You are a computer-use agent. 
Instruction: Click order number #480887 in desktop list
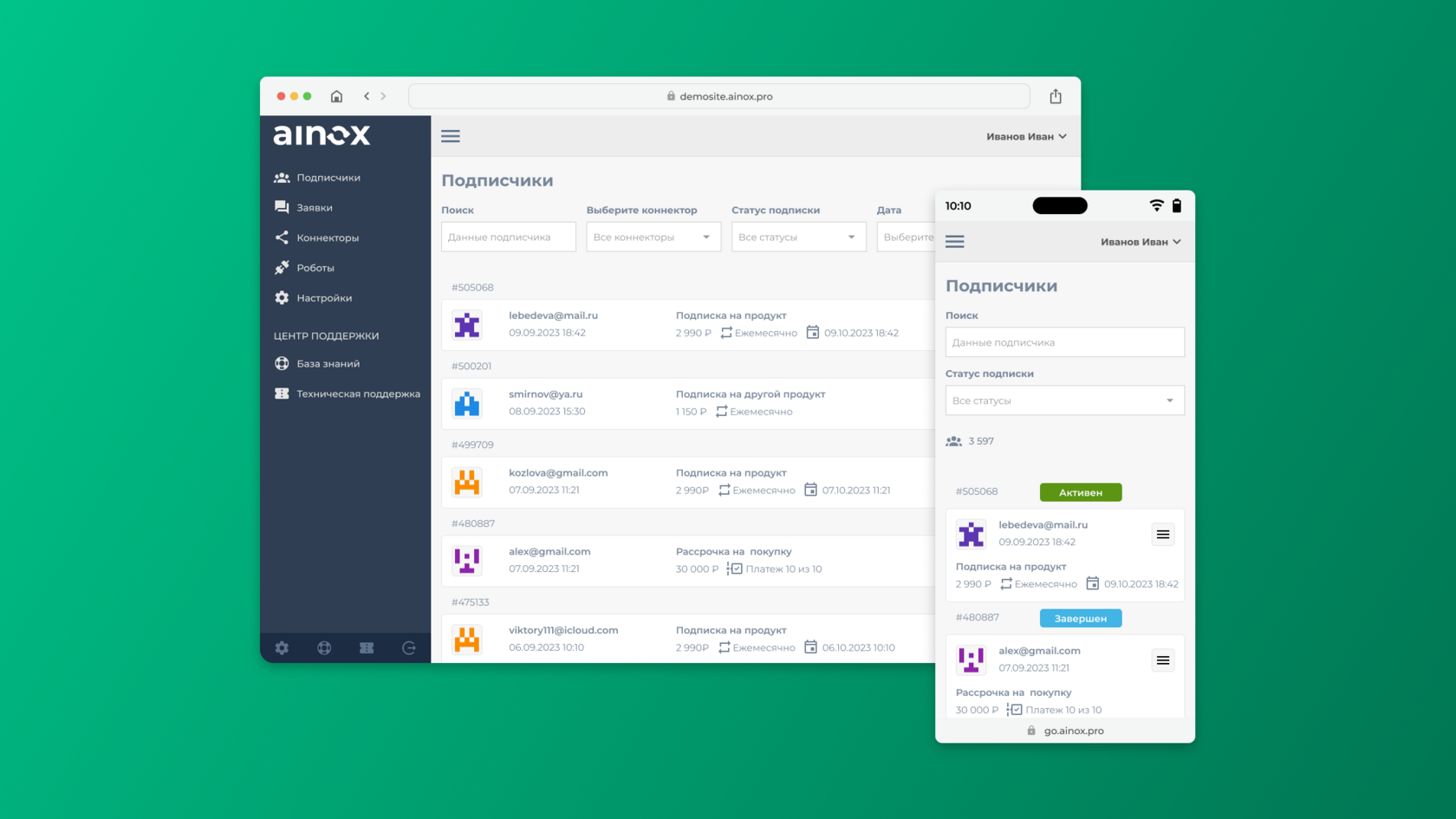pos(473,523)
